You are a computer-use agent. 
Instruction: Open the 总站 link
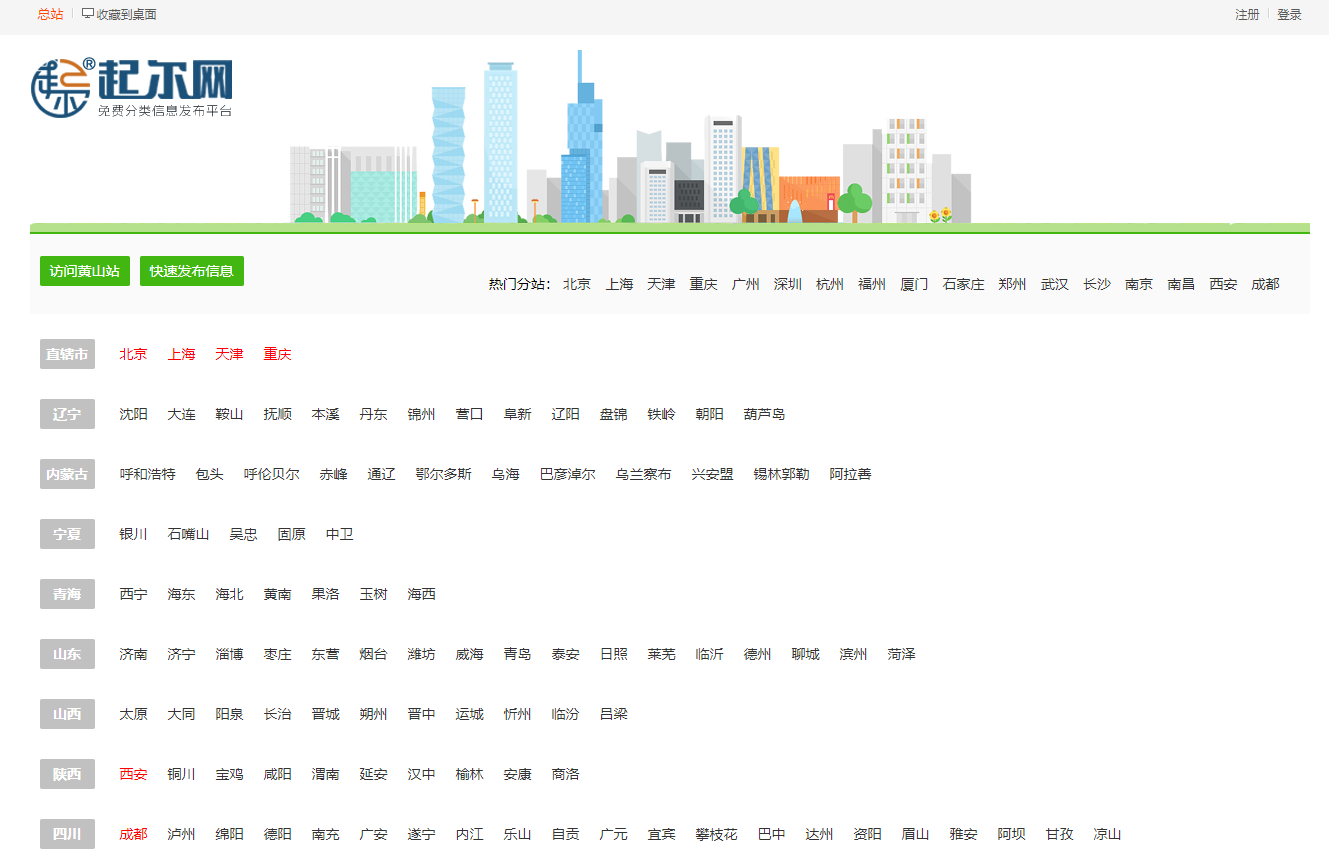point(50,14)
